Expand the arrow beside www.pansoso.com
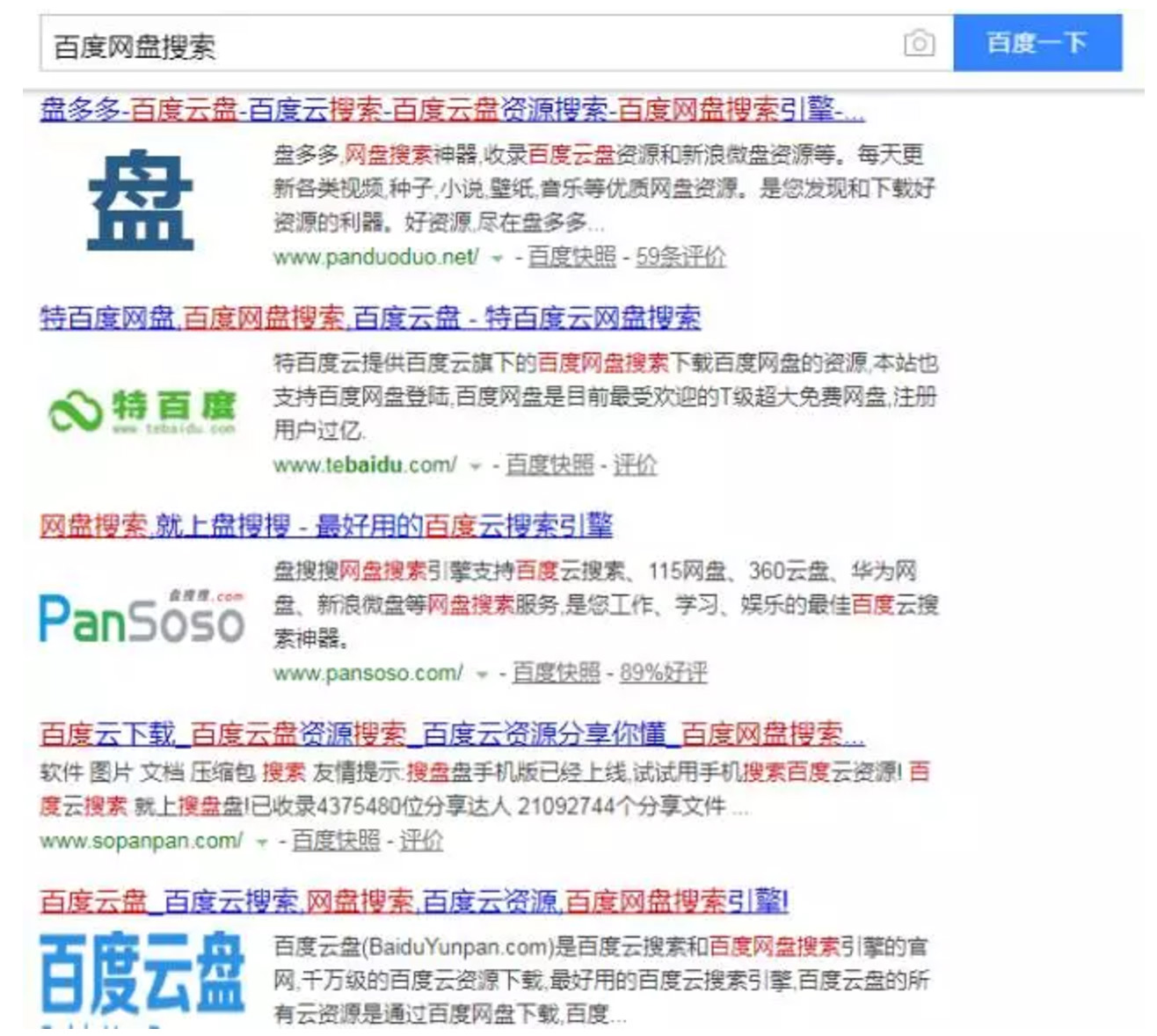Viewport: 1157px width, 1036px height. click(482, 675)
